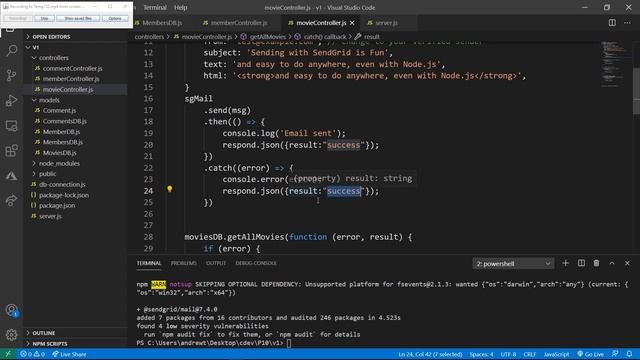Select the TERMINAL panel tab
This screenshot has height=360, width=640.
tap(149, 263)
